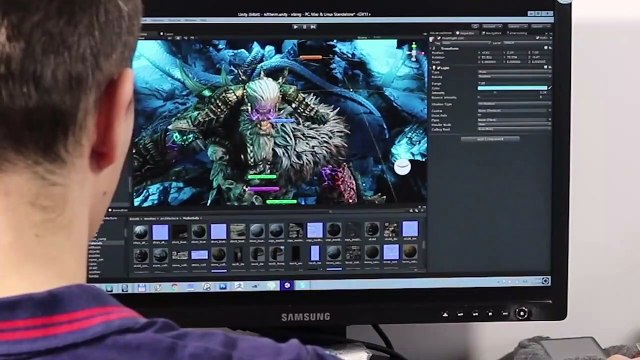640x360 pixels.
Task: Select the white light gizmo in Scene view
Action: point(402,167)
